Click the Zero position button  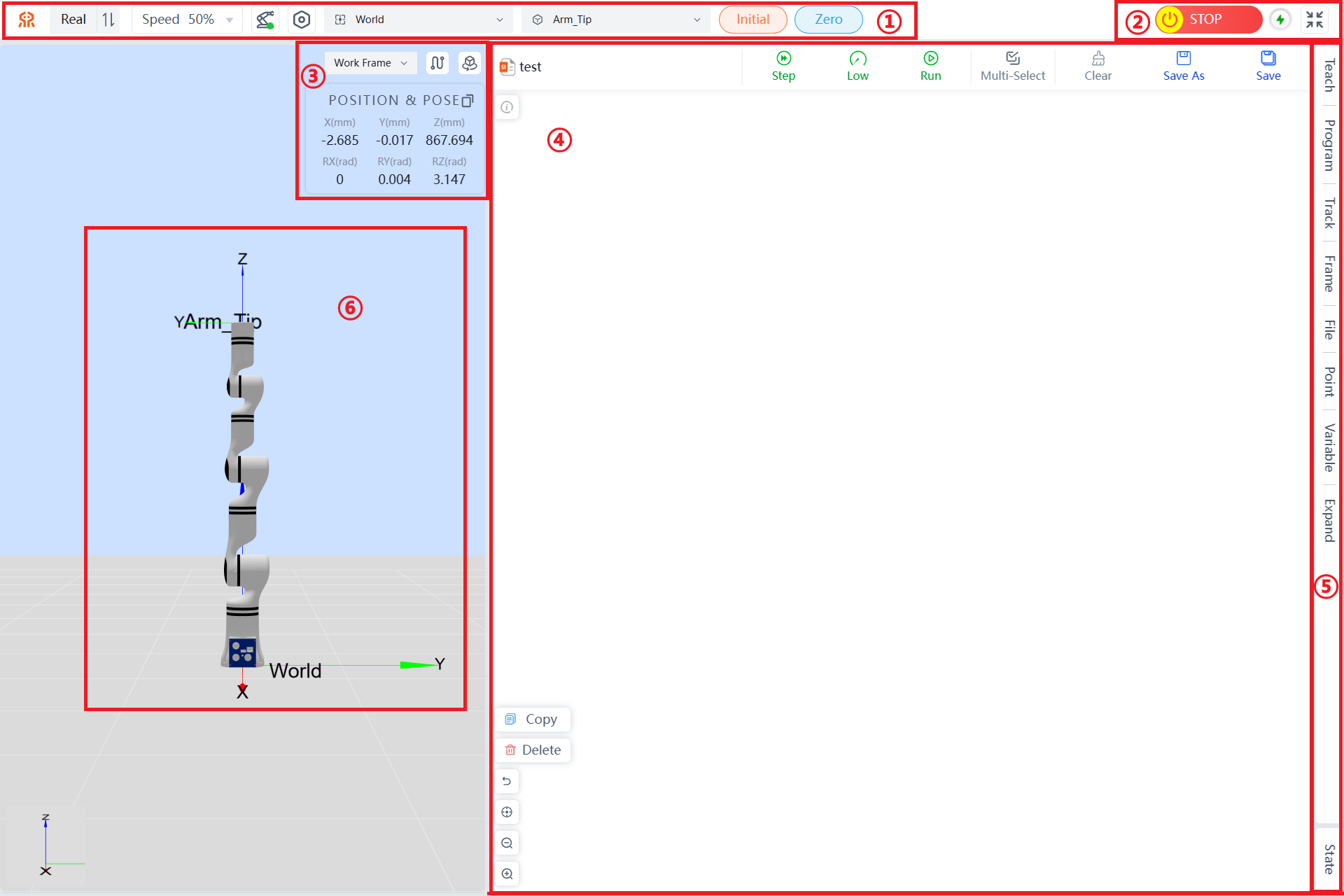(828, 20)
